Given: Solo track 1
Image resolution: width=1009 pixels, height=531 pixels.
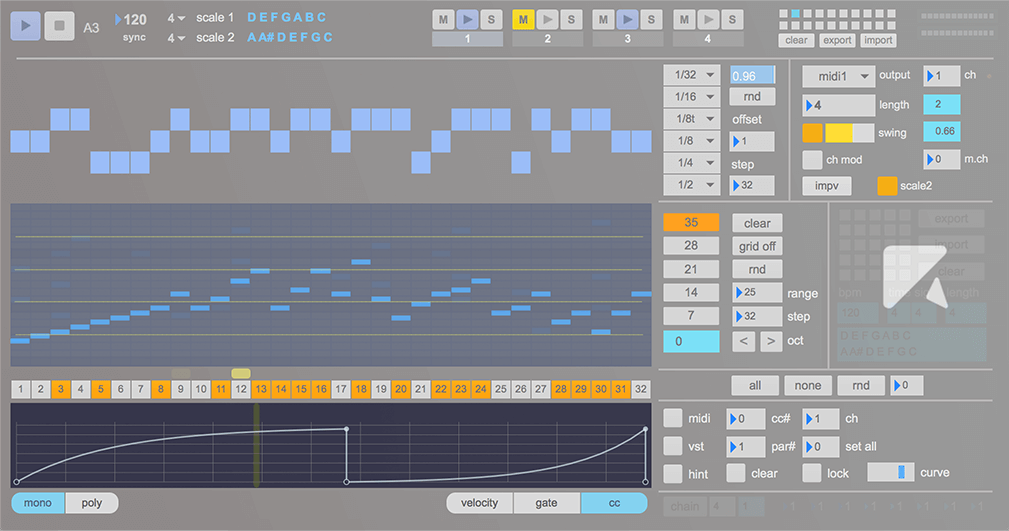Looking at the screenshot, I should 491,20.
